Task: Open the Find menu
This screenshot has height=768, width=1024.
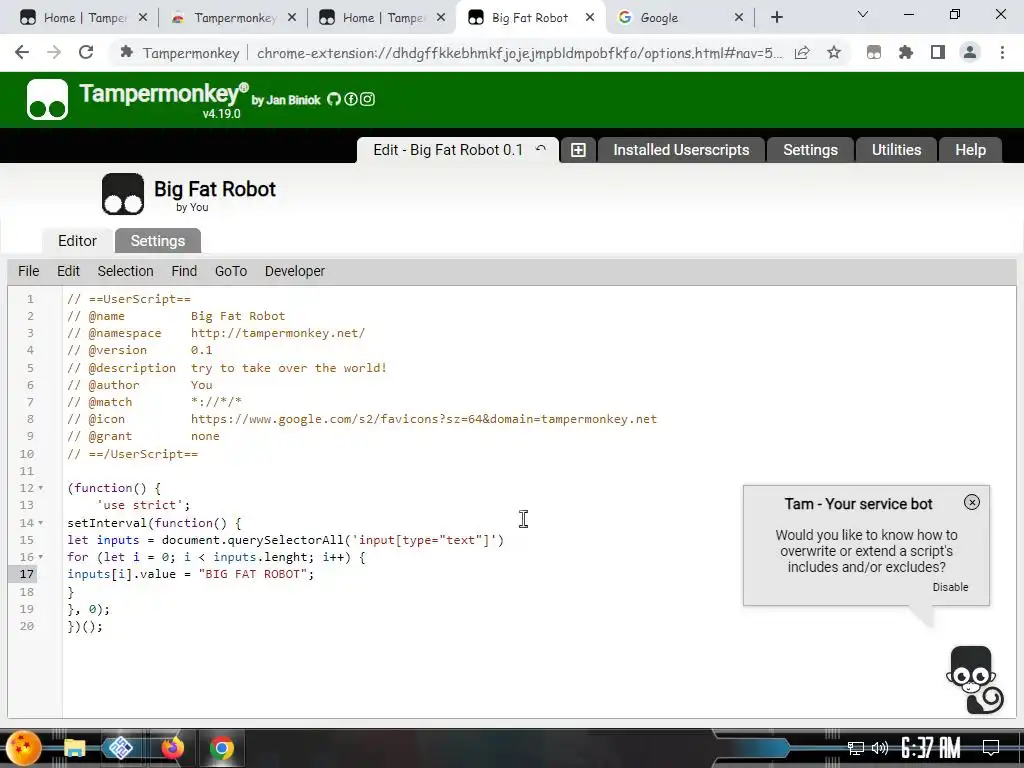Action: coord(184,271)
